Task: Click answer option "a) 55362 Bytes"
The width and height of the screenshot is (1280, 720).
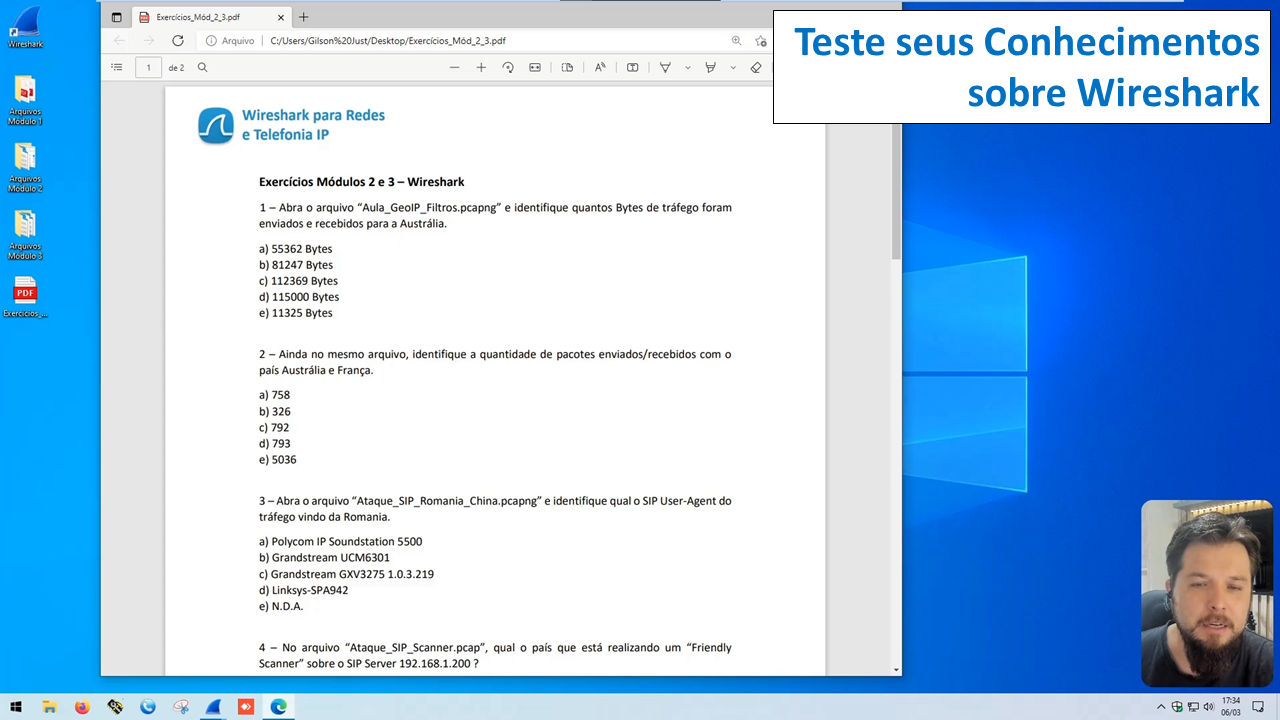Action: coord(296,249)
